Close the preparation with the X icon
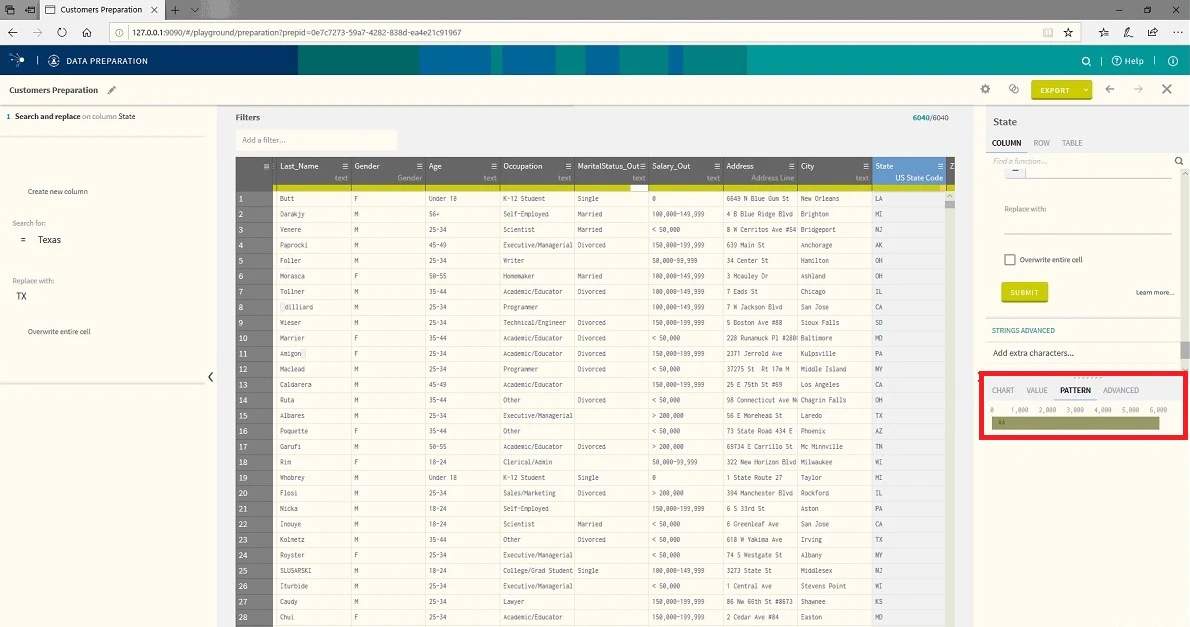The width and height of the screenshot is (1190, 627). [x=1166, y=90]
